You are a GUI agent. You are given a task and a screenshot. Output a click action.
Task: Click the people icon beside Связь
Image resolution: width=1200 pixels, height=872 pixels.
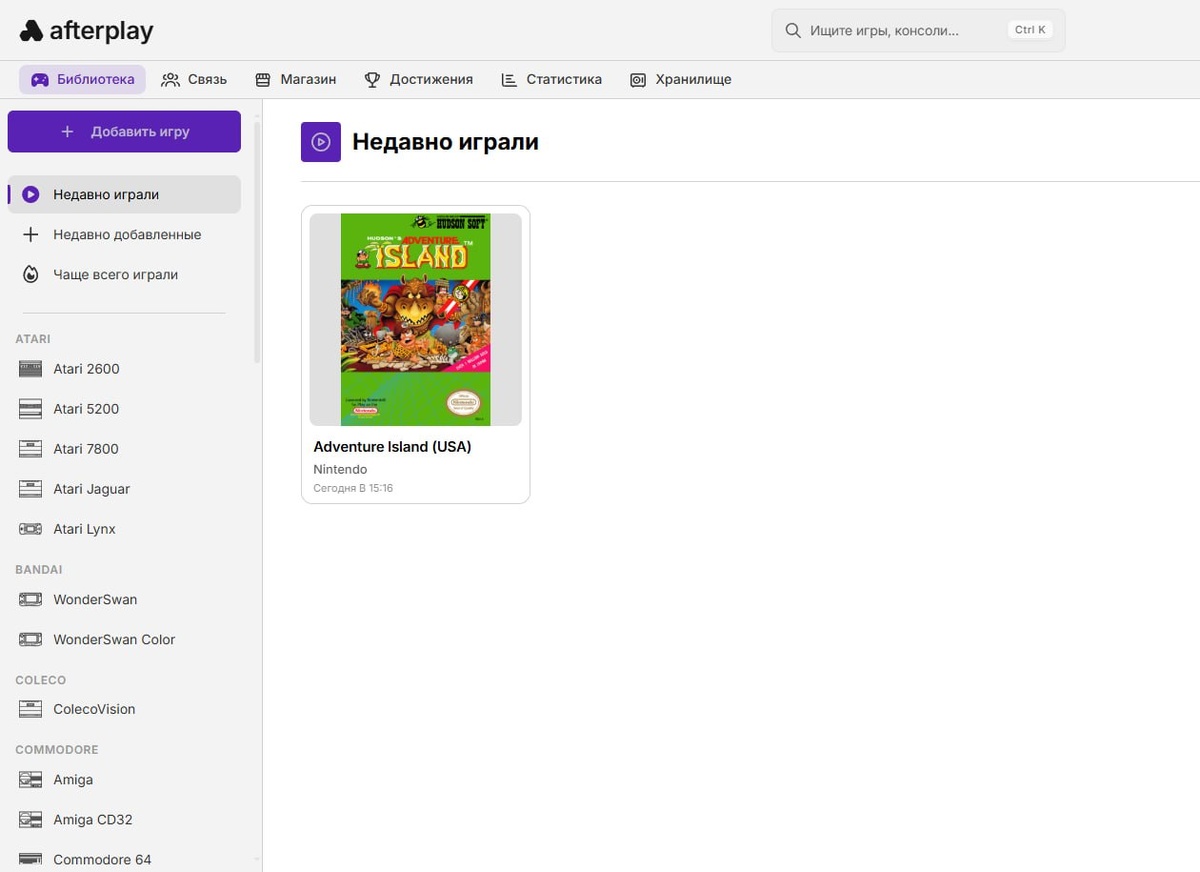[171, 80]
